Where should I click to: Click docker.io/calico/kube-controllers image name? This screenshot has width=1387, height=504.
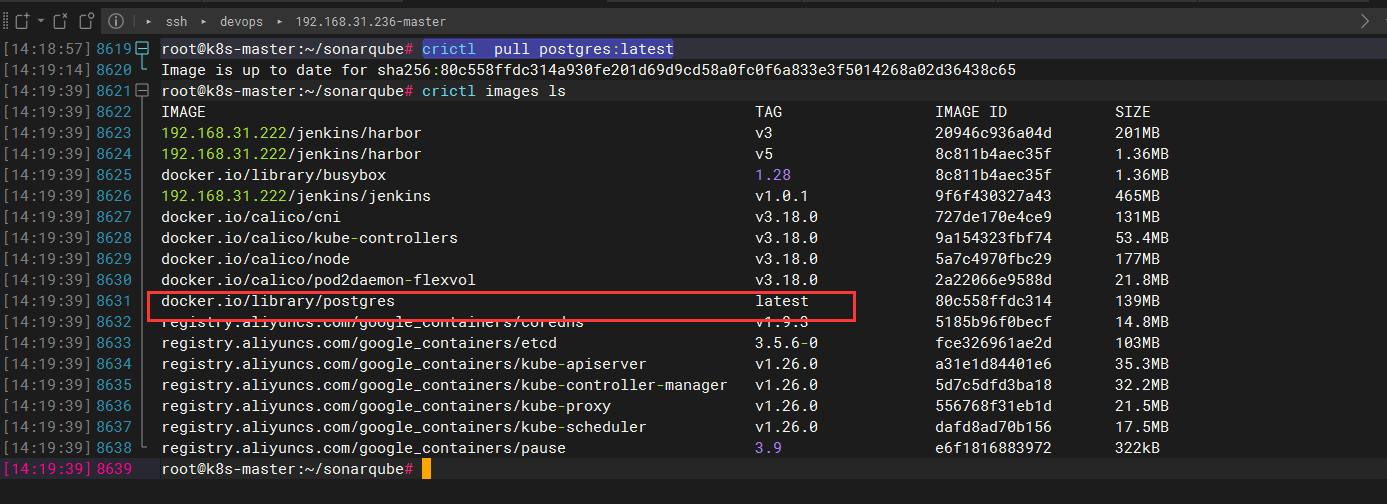pyautogui.click(x=309, y=238)
